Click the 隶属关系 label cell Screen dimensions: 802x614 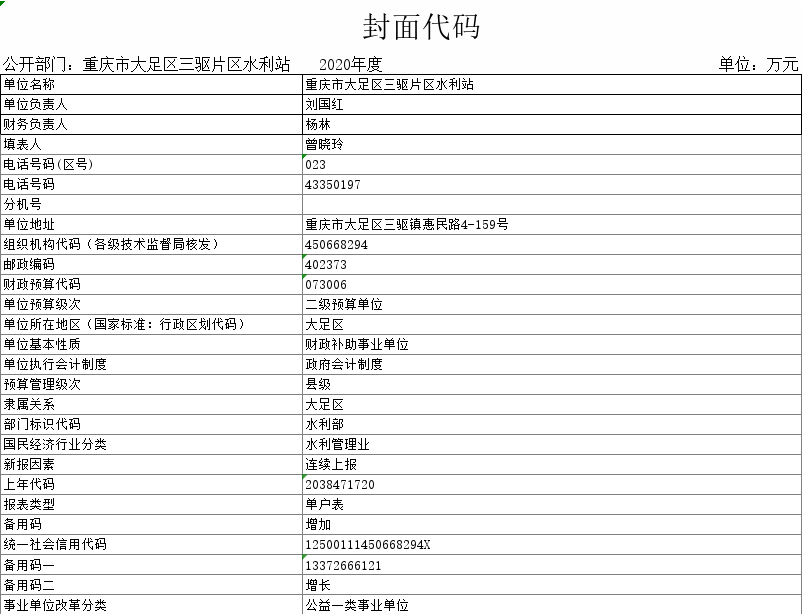pos(152,404)
